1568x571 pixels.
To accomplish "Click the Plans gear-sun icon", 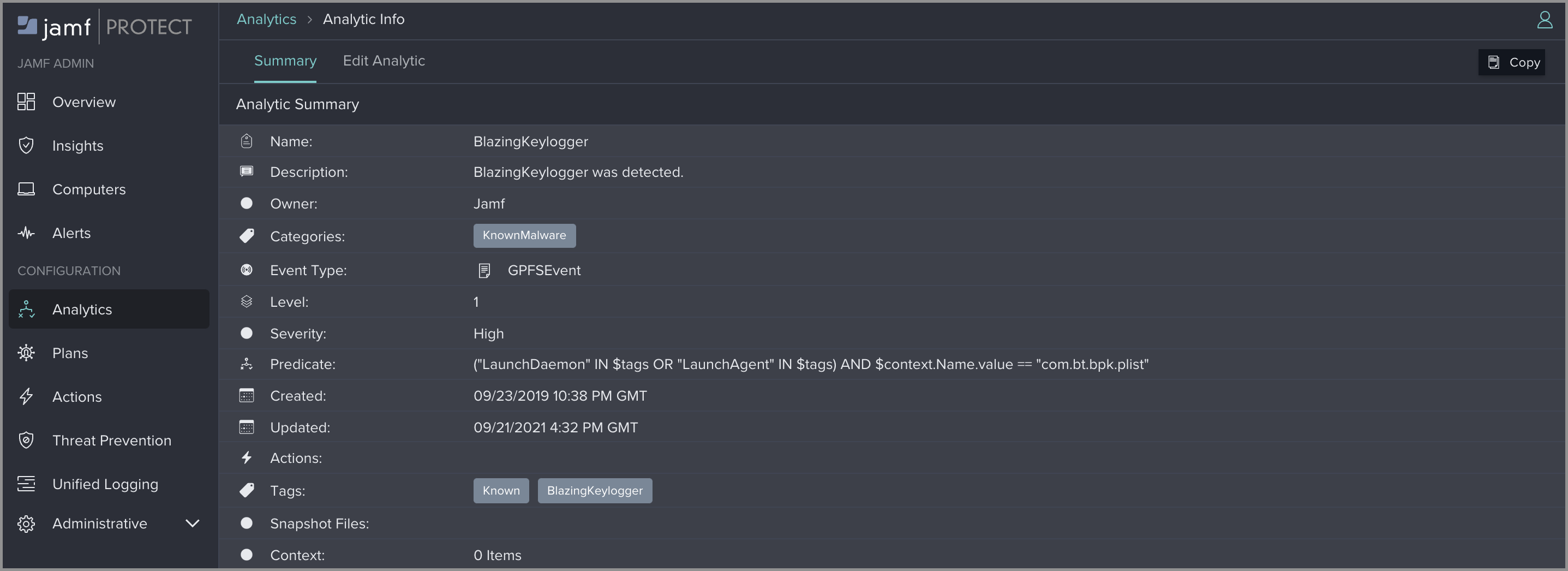I will (26, 353).
